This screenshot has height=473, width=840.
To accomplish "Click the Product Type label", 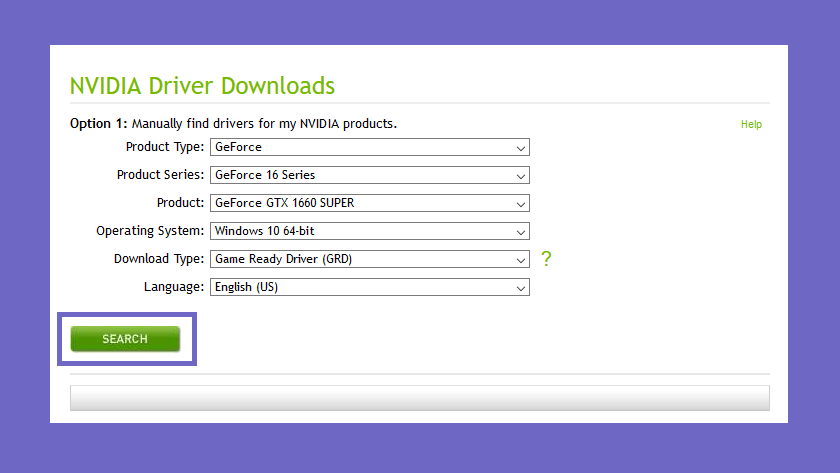I will point(165,147).
